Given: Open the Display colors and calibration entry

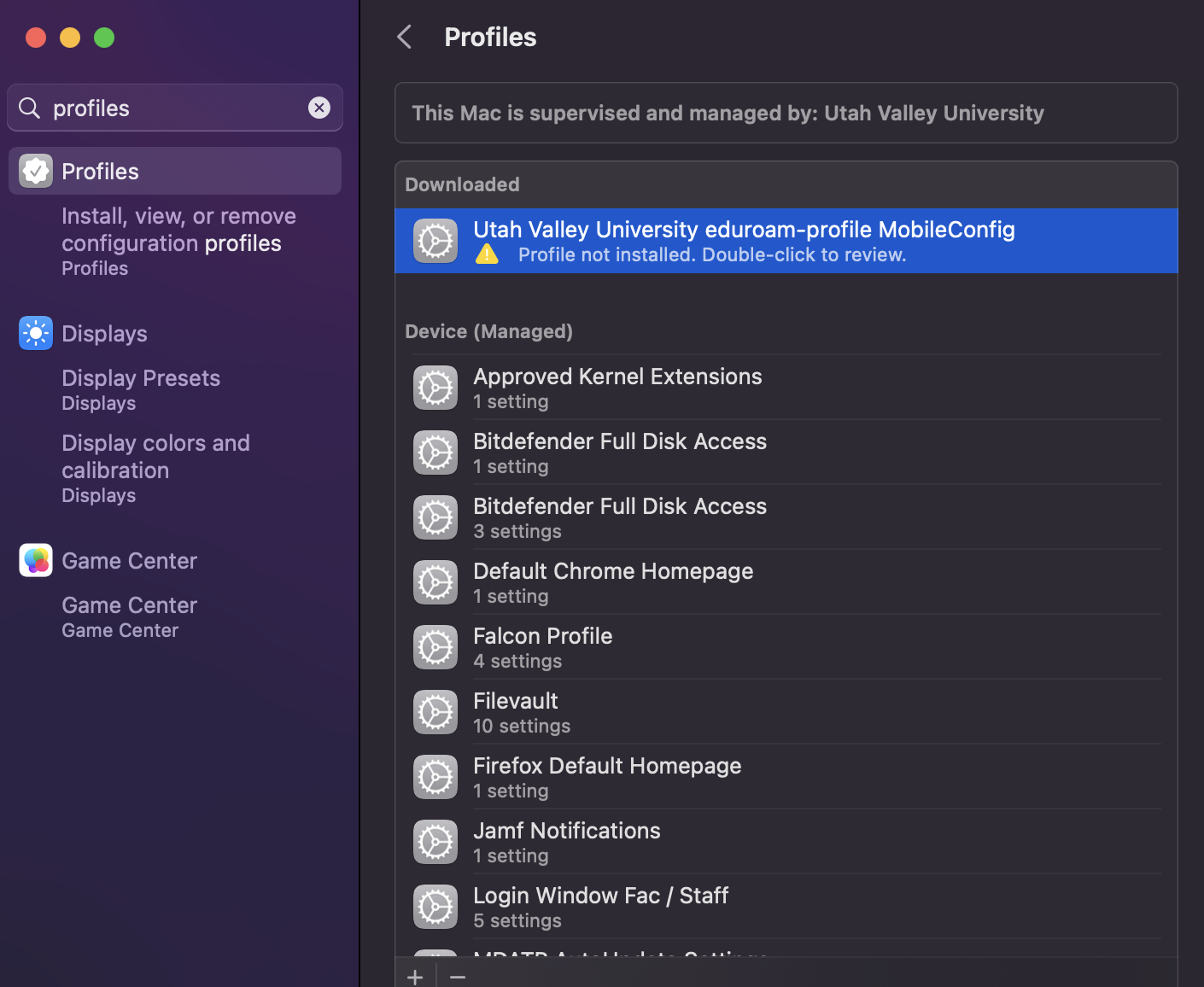Looking at the screenshot, I should (155, 456).
